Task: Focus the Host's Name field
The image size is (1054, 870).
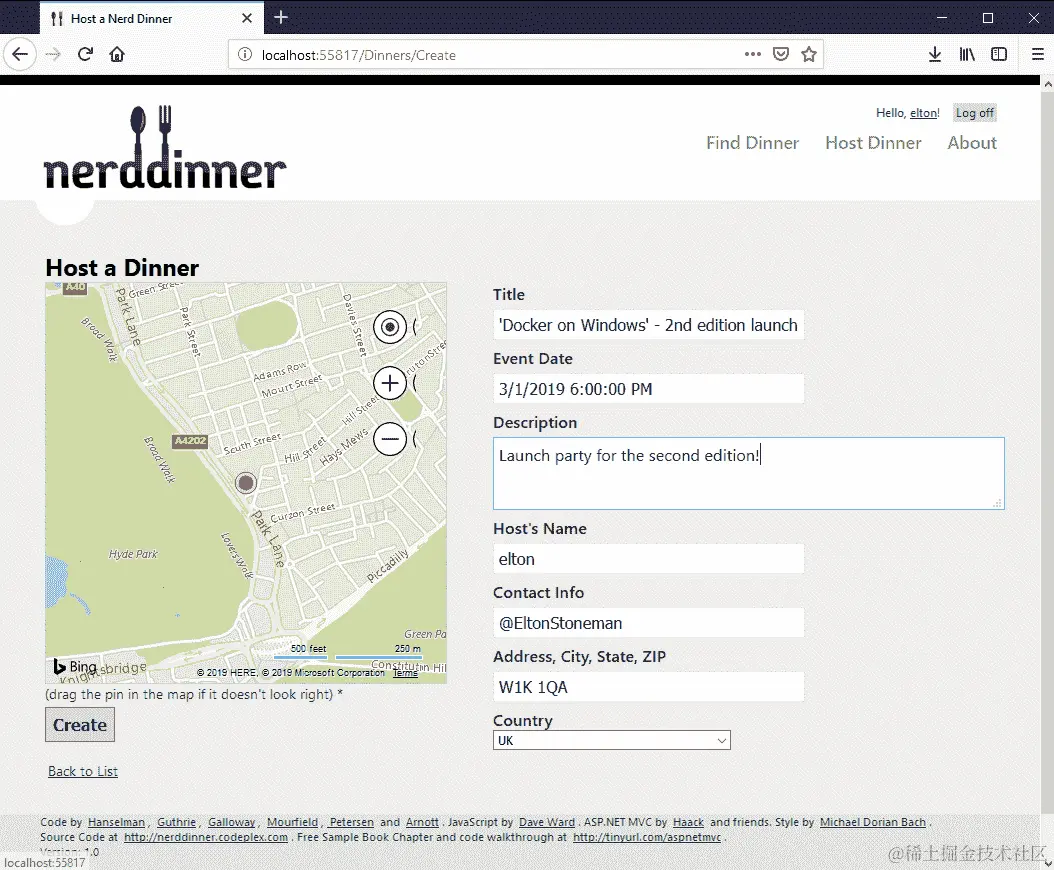Action: (648, 559)
